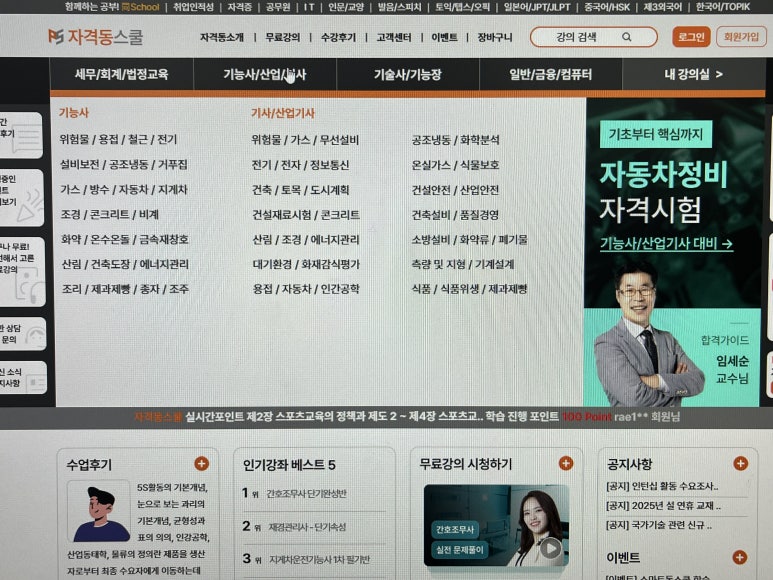
Task: Open 자격동소개 menu item
Action: click(x=222, y=37)
